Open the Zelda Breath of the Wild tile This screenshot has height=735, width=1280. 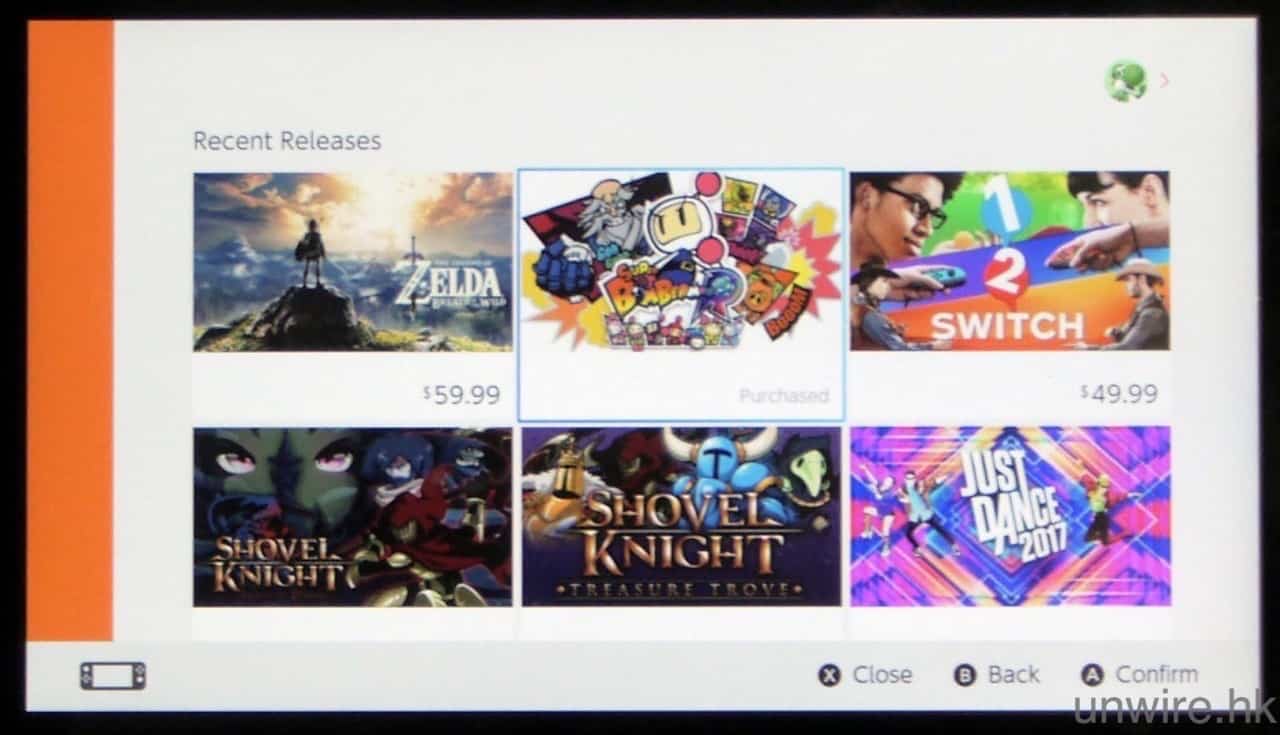coord(353,297)
